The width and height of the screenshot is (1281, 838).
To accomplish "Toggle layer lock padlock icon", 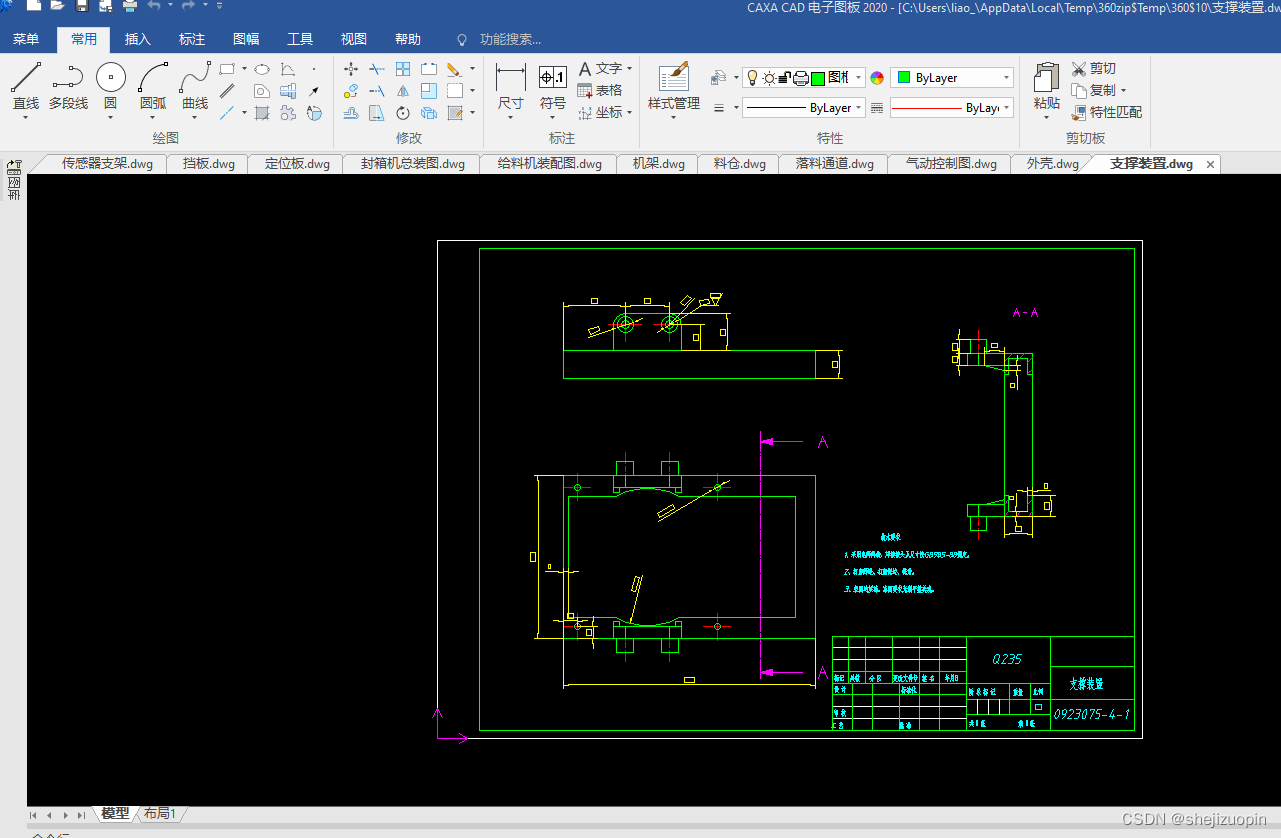I will 785,78.
